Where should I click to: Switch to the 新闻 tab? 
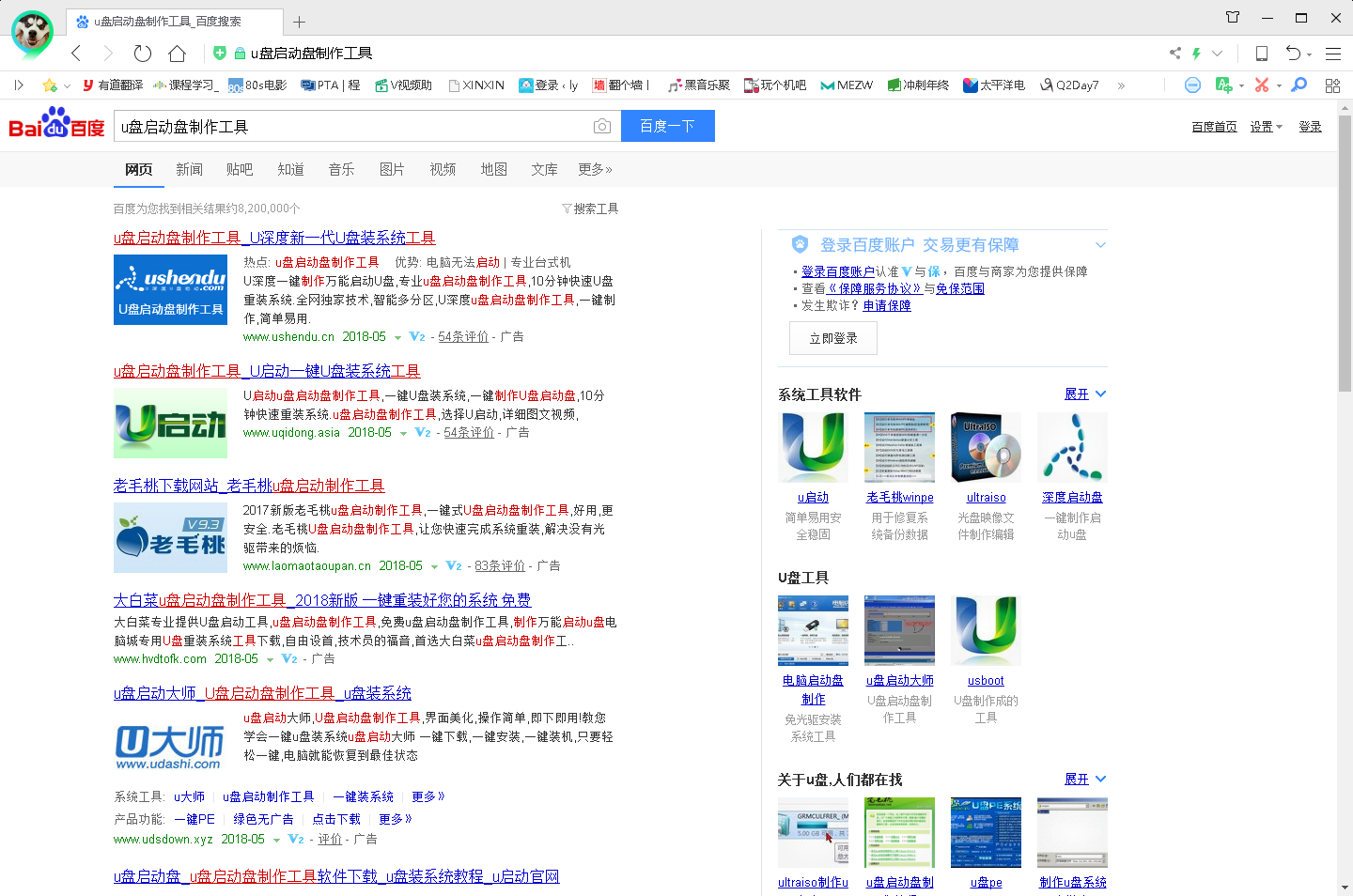click(x=189, y=169)
